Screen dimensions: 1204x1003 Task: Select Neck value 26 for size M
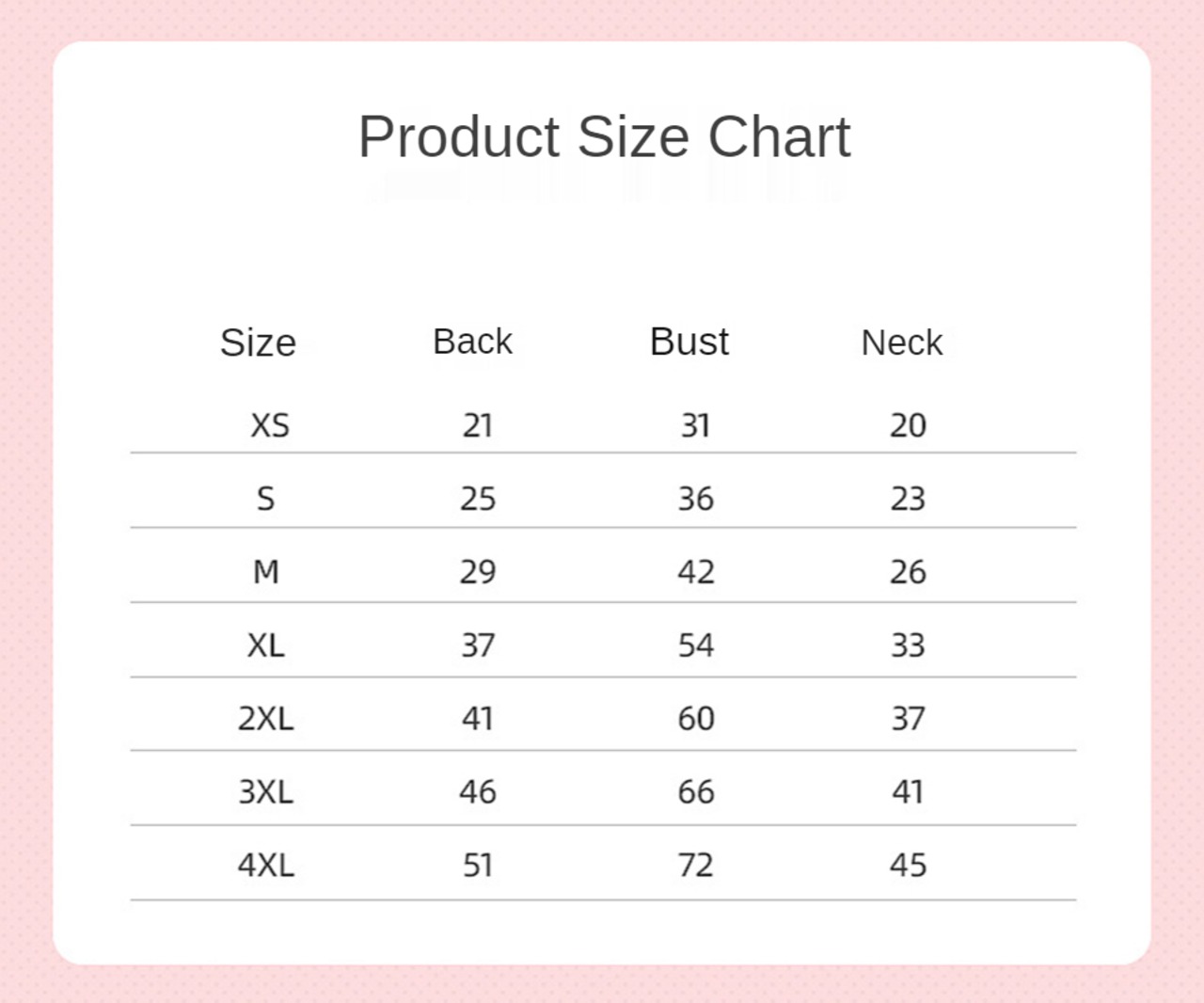[908, 572]
